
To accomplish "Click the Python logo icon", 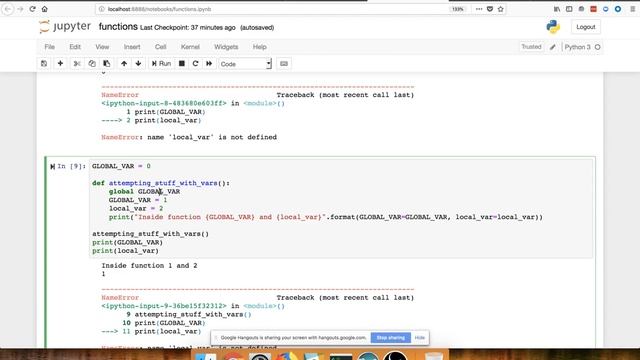I will click(553, 27).
